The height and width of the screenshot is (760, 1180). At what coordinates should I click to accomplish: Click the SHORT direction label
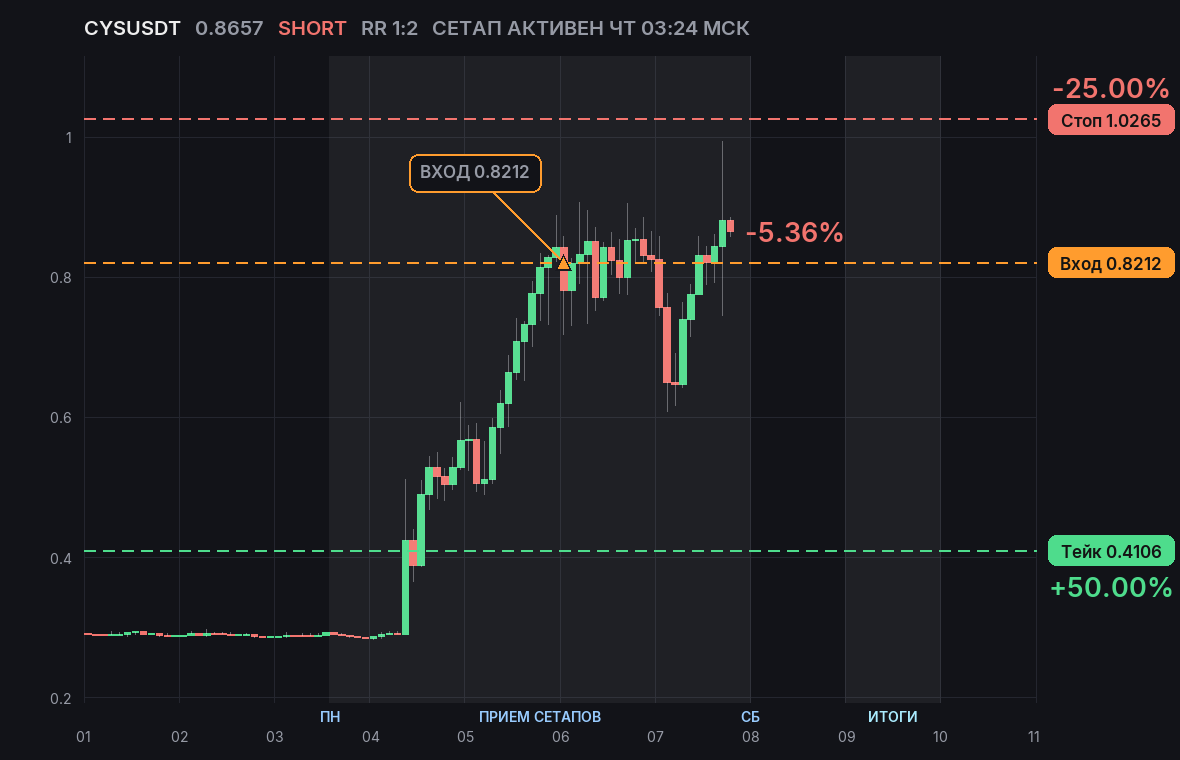pyautogui.click(x=312, y=29)
